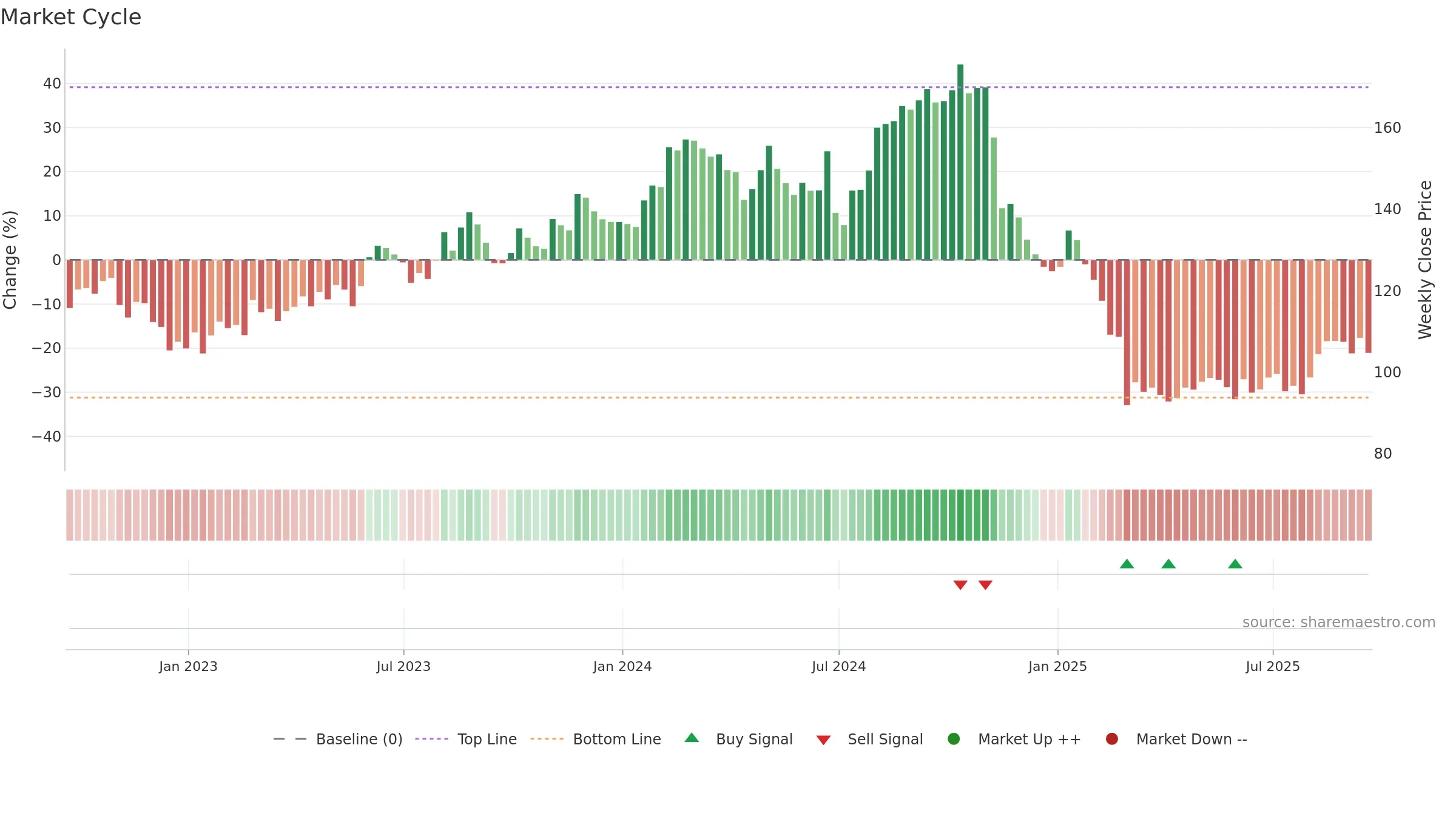Click the Jul 2023 x-axis label
The height and width of the screenshot is (819, 1456).
tap(403, 666)
